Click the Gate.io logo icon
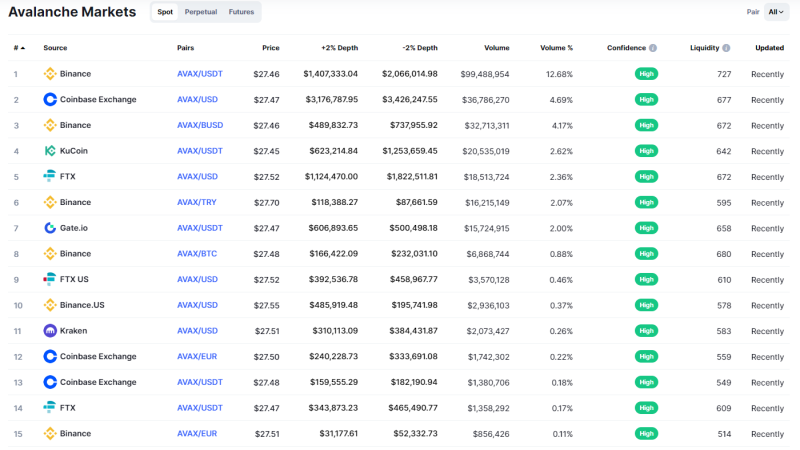Image resolution: width=800 pixels, height=450 pixels. click(49, 228)
